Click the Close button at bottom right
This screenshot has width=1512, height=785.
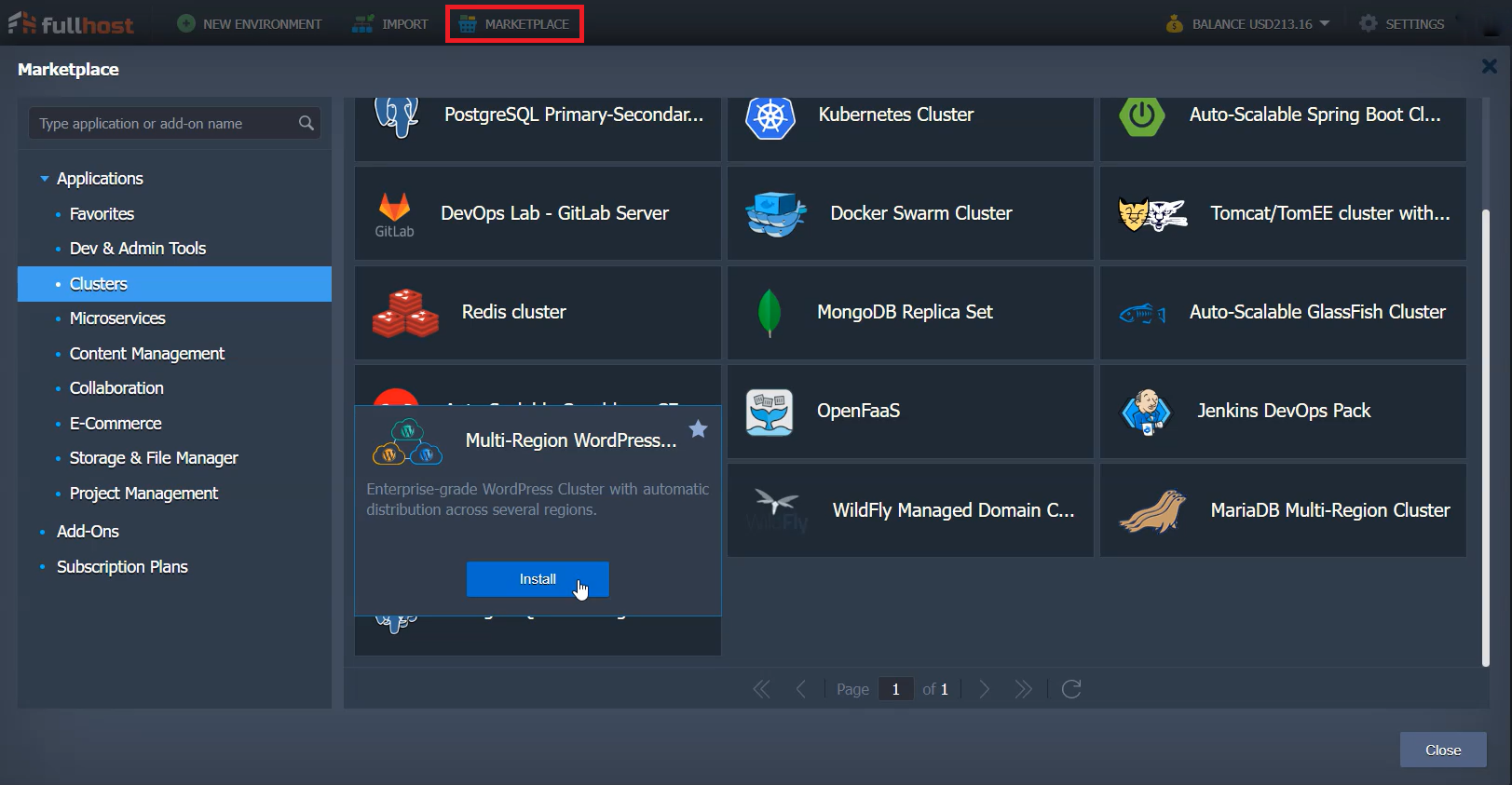pos(1442,750)
